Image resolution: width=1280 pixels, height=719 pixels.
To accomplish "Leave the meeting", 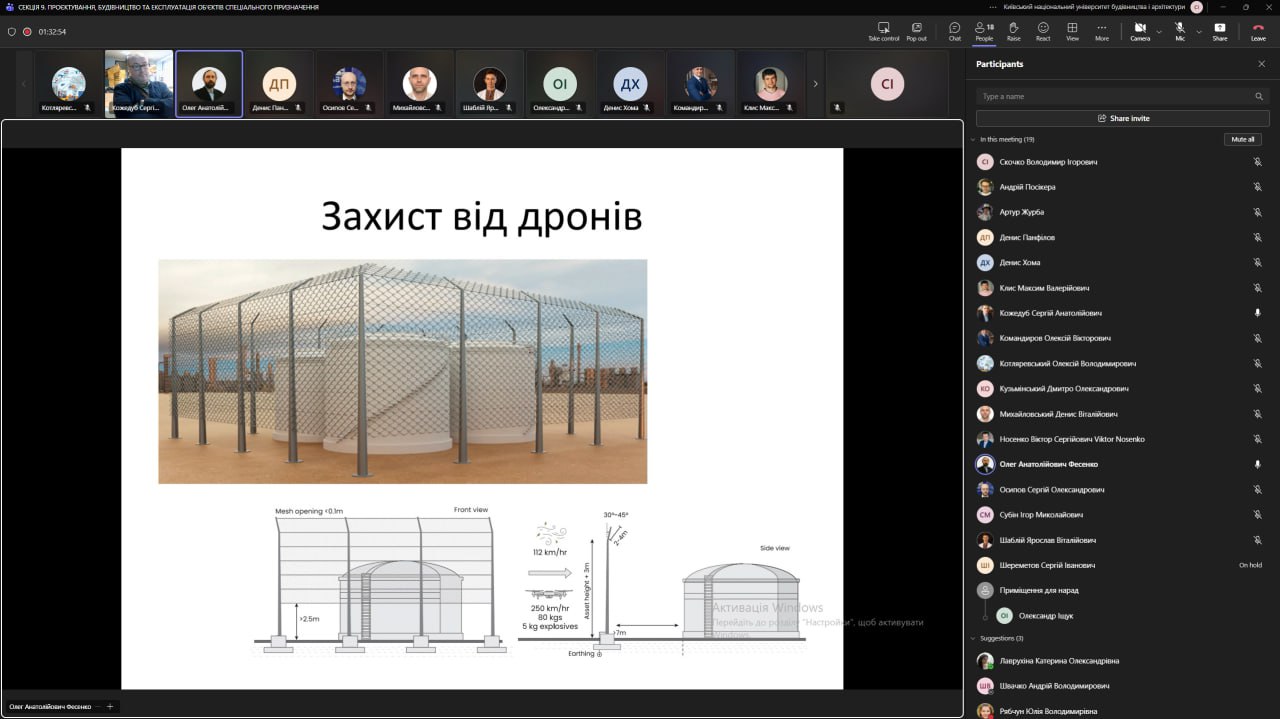I will (1258, 31).
